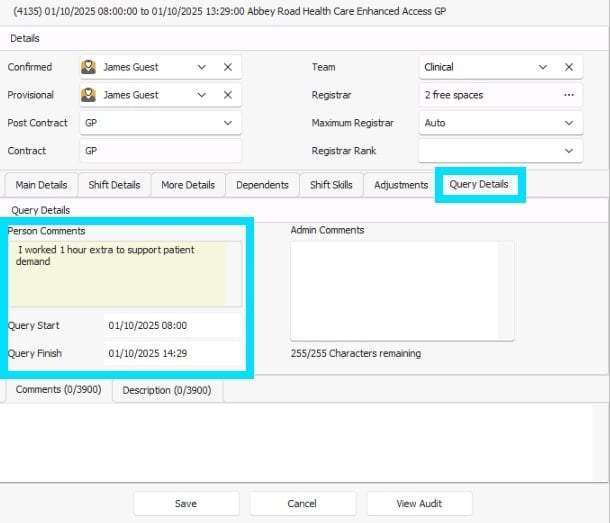Screen dimensions: 610x523
Task: Click the Admin Comments scrollbar
Action: (506, 290)
